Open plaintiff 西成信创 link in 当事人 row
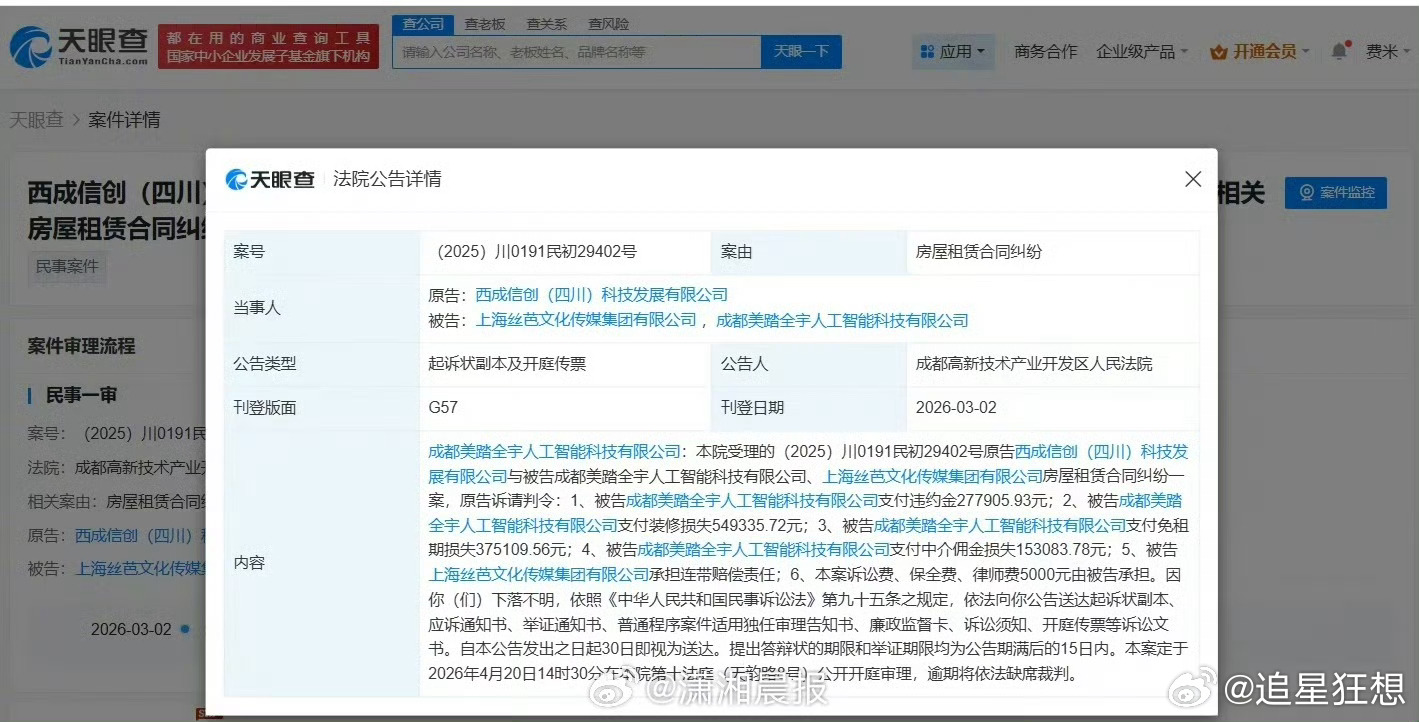The image size is (1419, 722). tap(602, 295)
